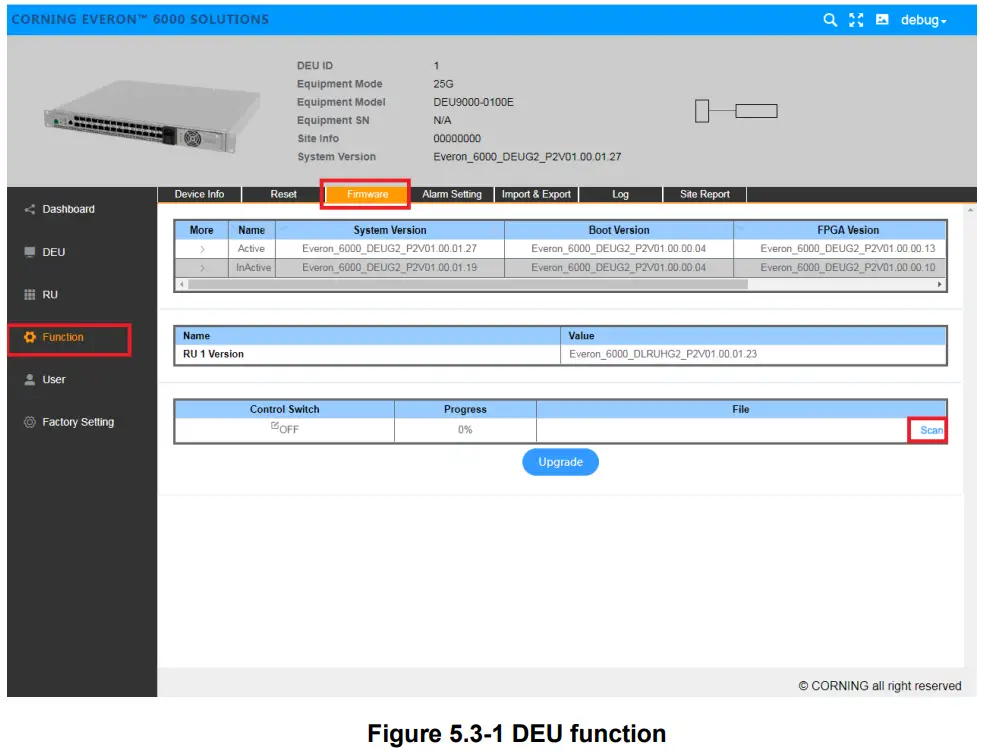The width and height of the screenshot is (983, 754).
Task: Click the DEU monitor icon
Action: click(29, 252)
